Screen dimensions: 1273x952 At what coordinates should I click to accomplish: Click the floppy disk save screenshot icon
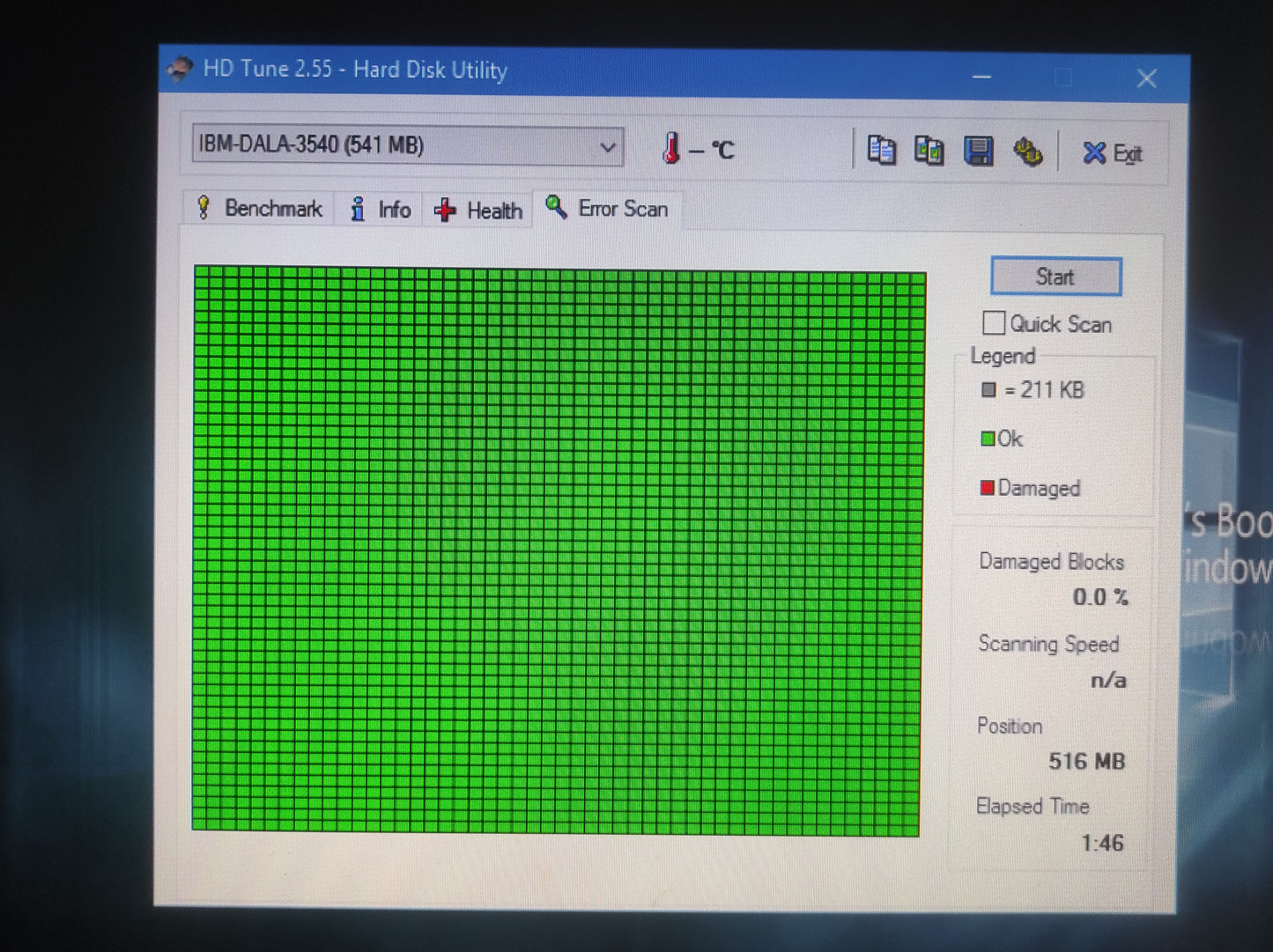point(978,151)
